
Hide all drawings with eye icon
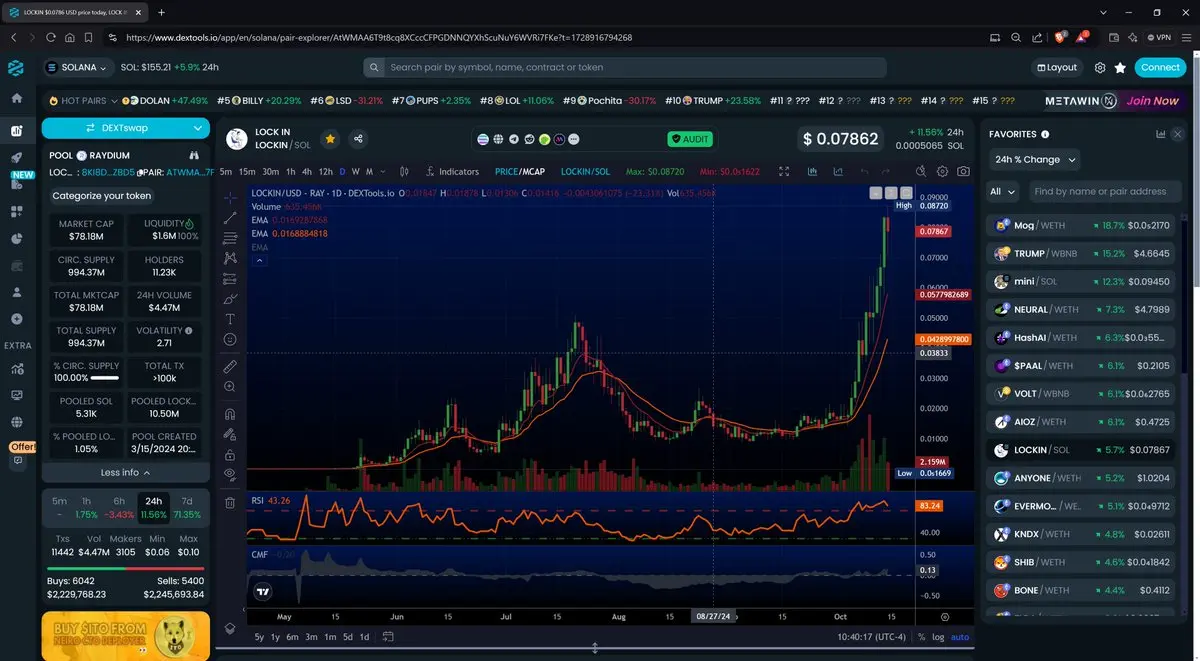230,474
